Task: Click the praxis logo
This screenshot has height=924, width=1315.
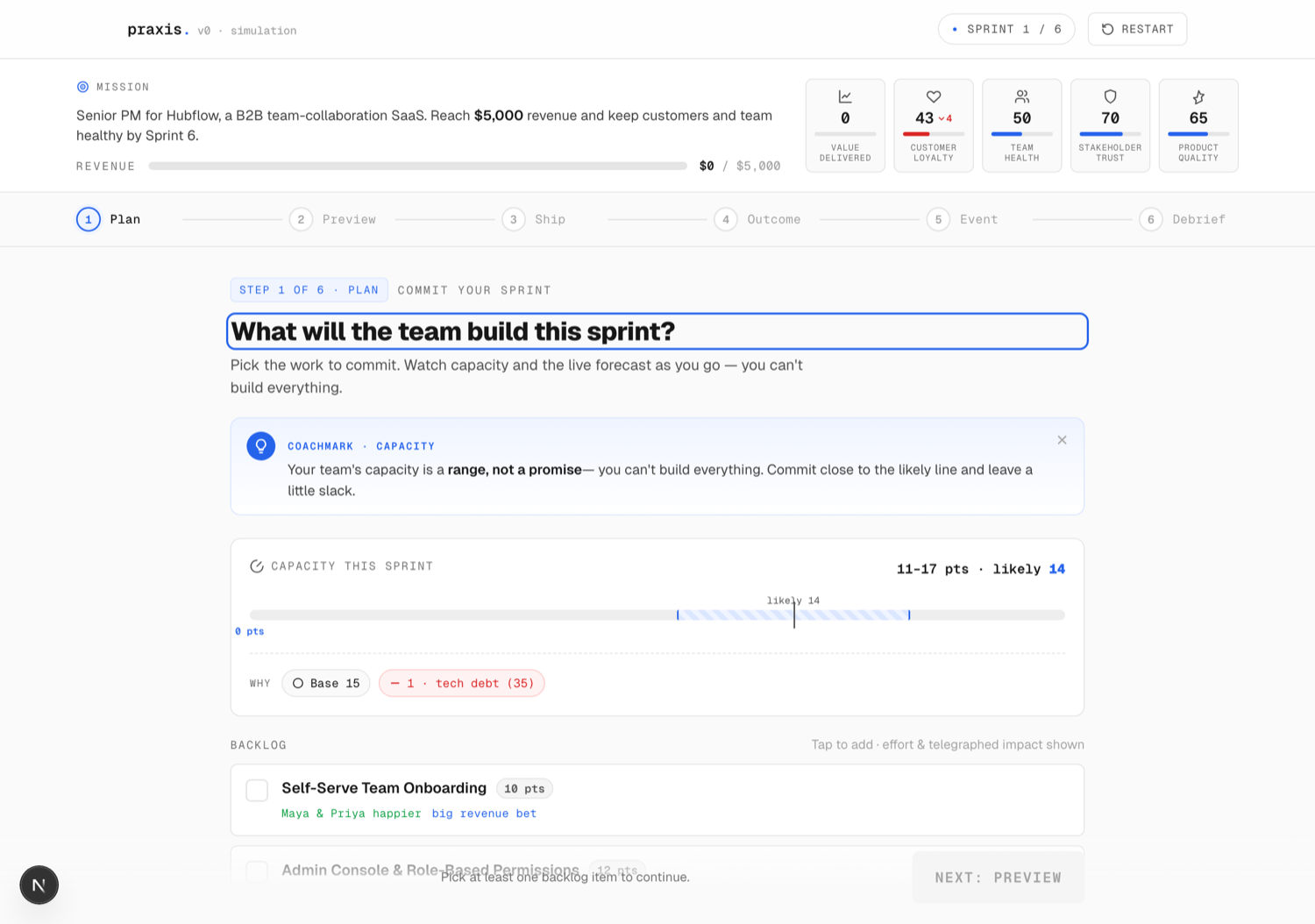Action: pyautogui.click(x=159, y=30)
